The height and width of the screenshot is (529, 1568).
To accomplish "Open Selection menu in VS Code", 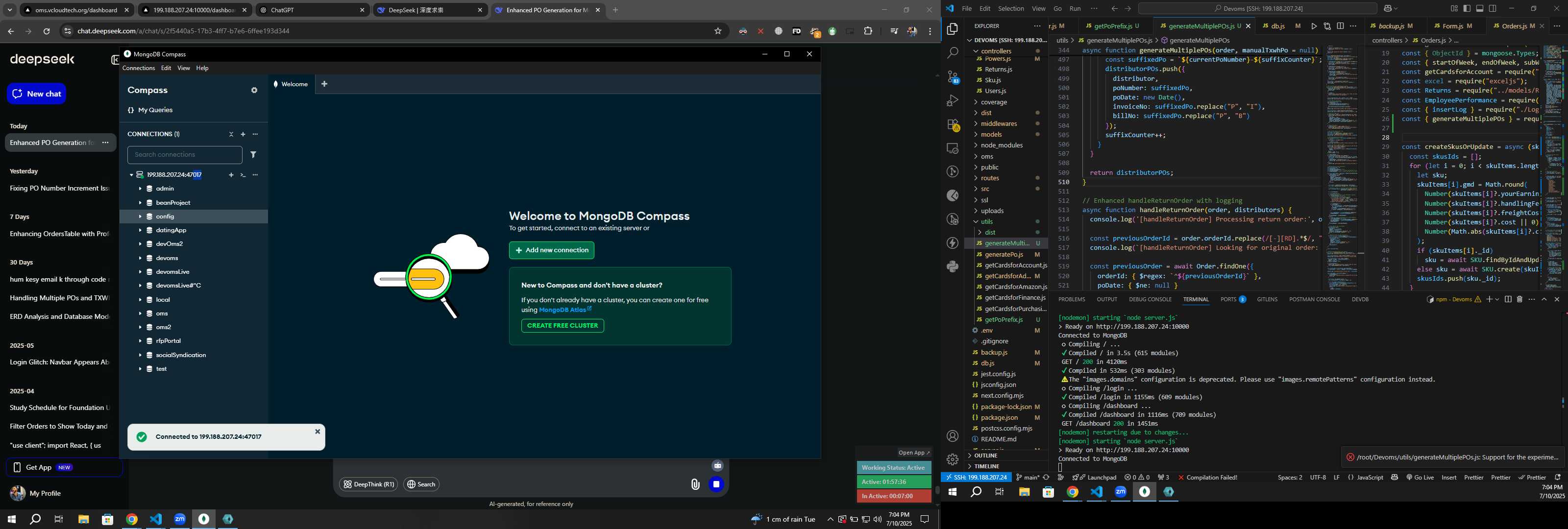I will (x=1011, y=8).
